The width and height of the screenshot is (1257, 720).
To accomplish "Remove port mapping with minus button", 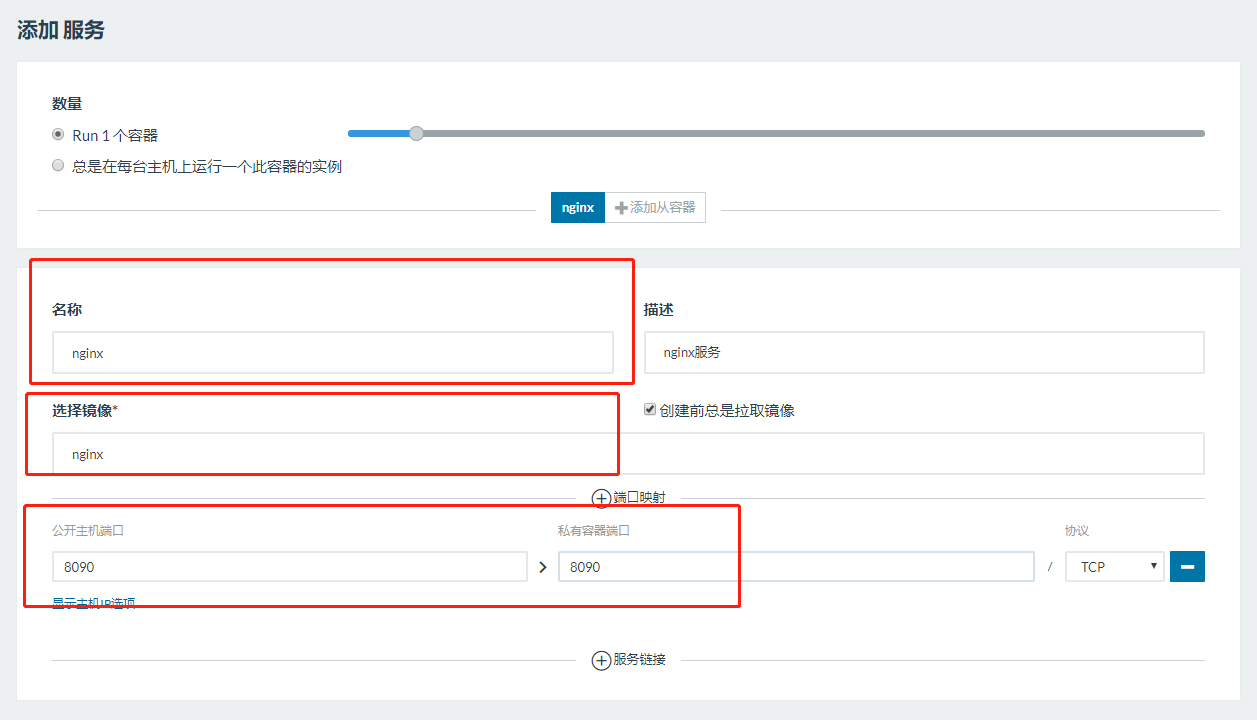I will [x=1187, y=567].
